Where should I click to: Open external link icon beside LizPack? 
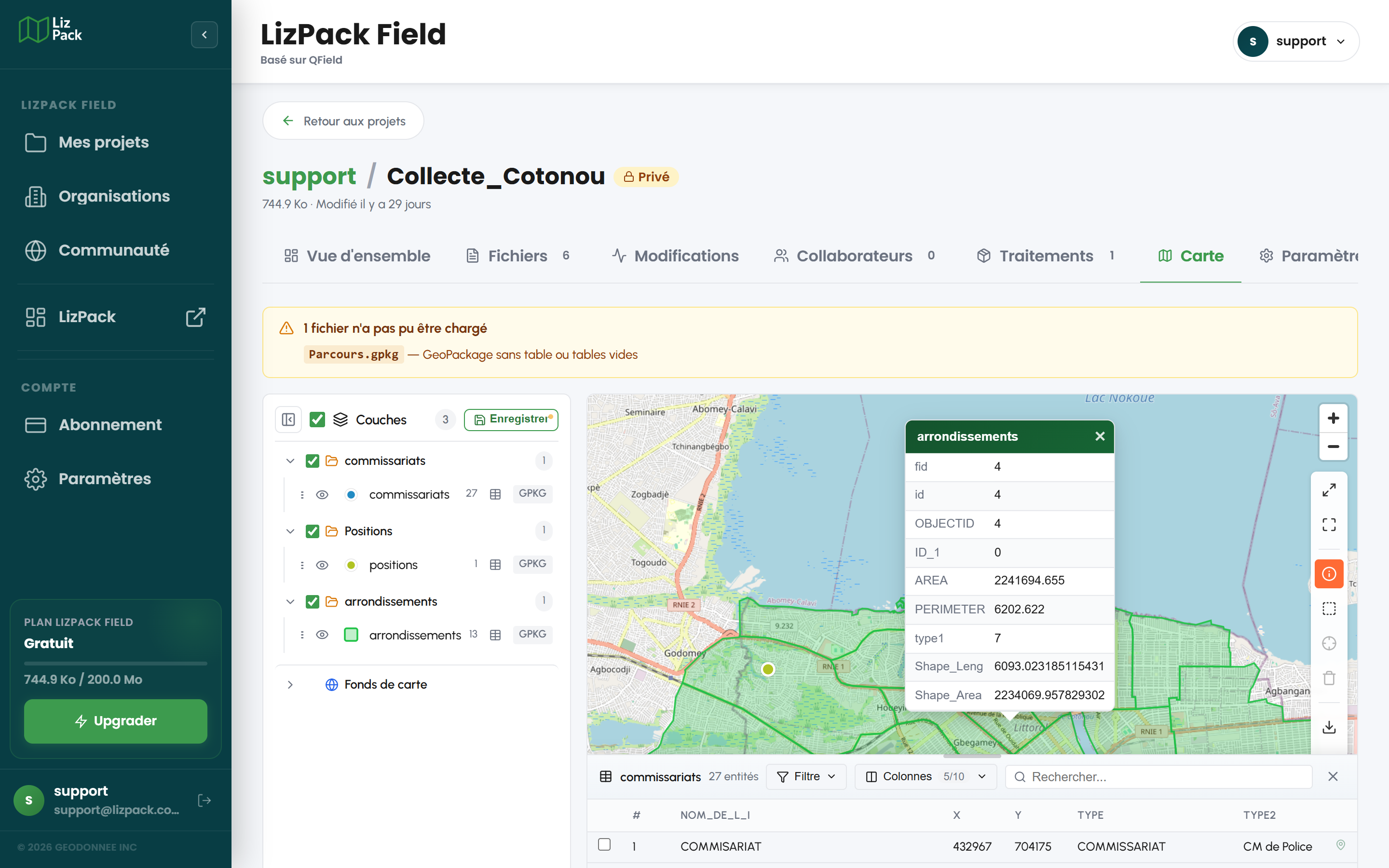[195, 317]
